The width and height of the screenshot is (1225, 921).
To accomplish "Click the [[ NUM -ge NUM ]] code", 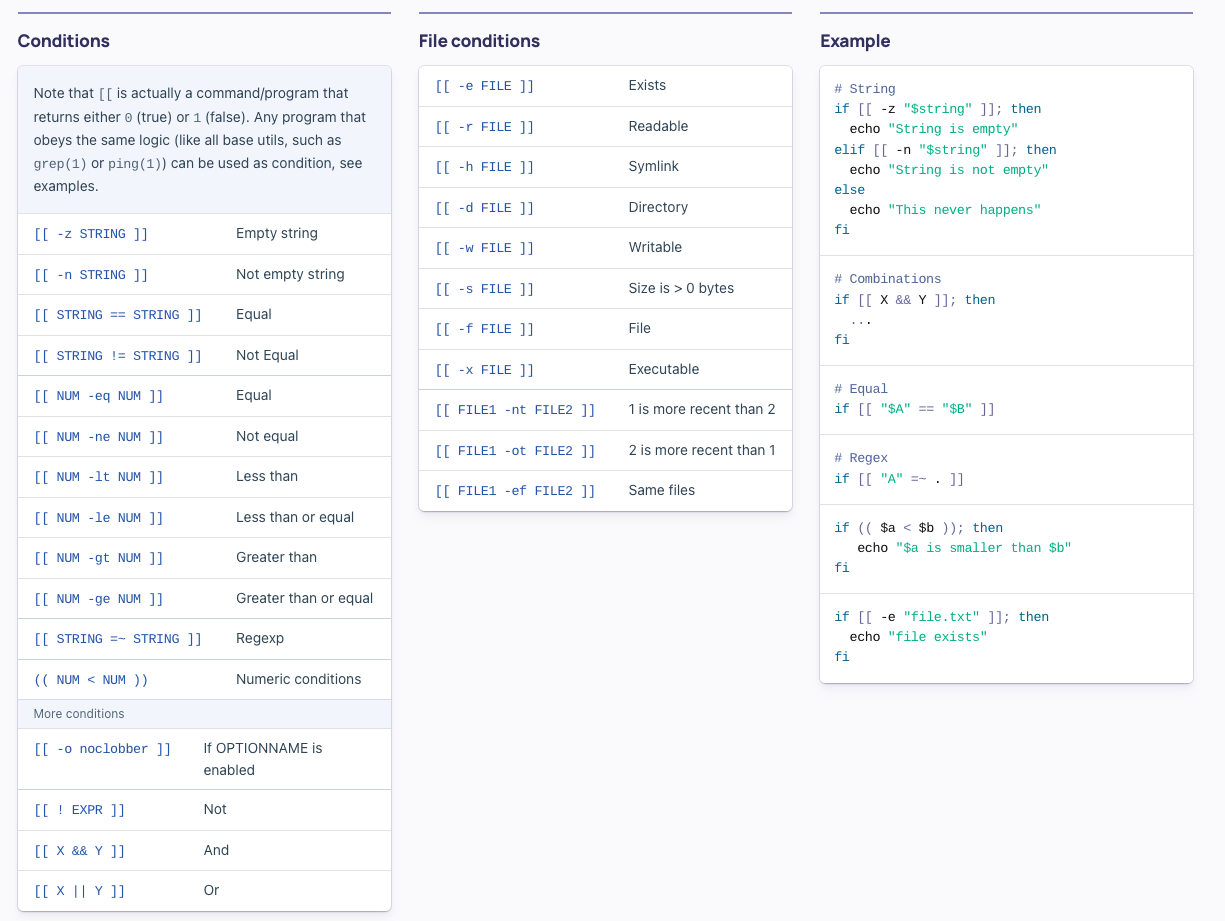I will 99,599.
